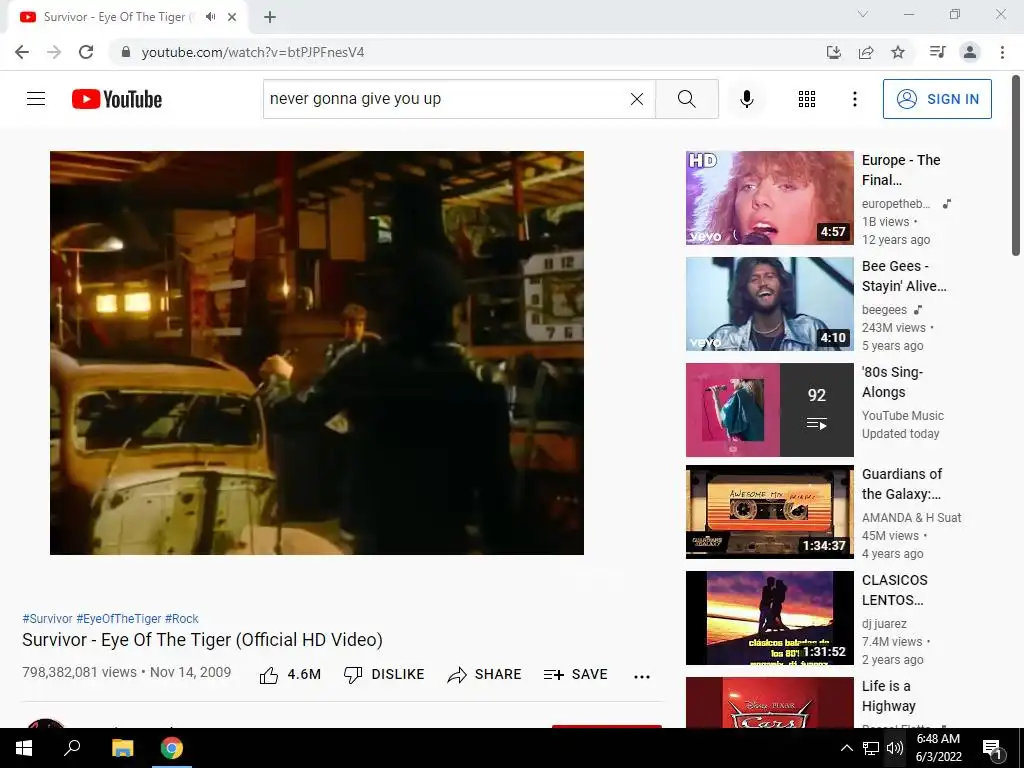Open the beegees channel name
This screenshot has height=768, width=1024.
coord(884,310)
